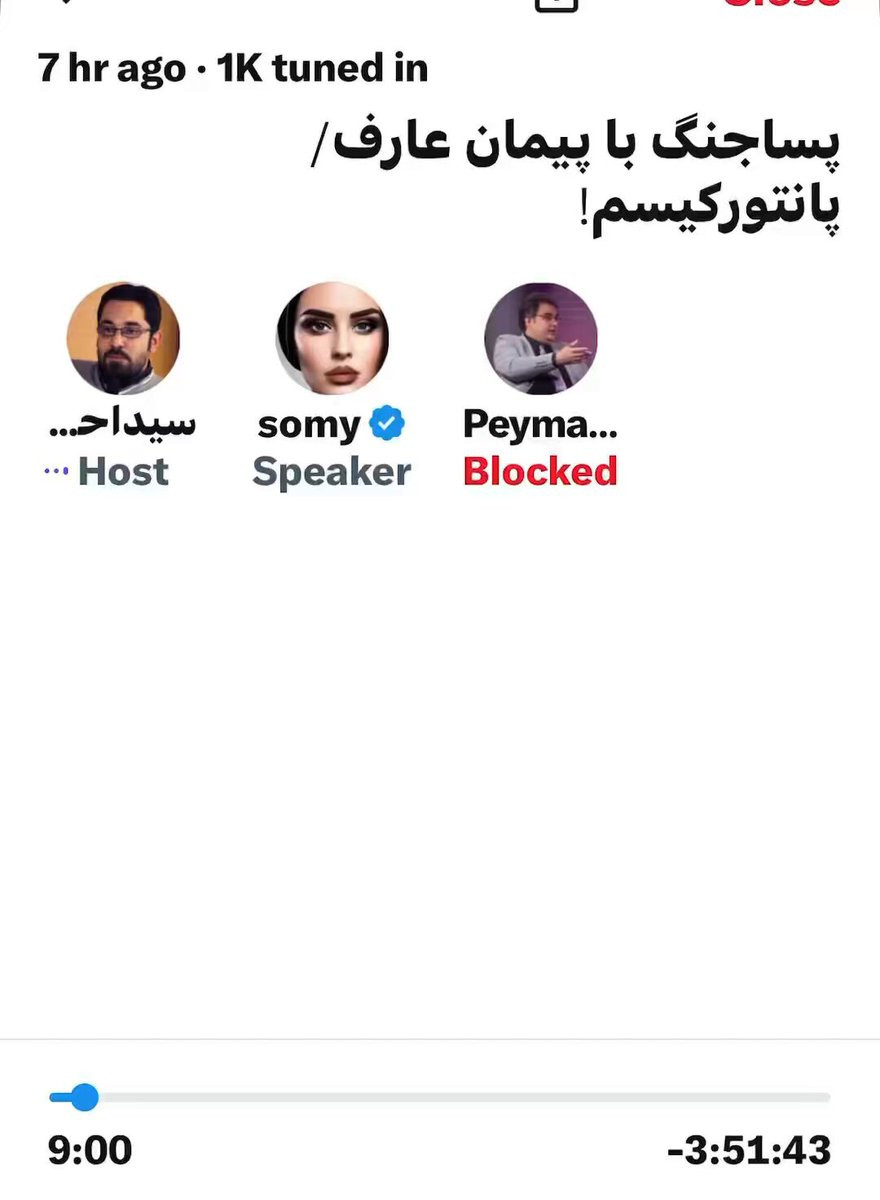880x1200 pixels.
Task: Open the three-dot options beside Host
Action: pyautogui.click(x=55, y=472)
